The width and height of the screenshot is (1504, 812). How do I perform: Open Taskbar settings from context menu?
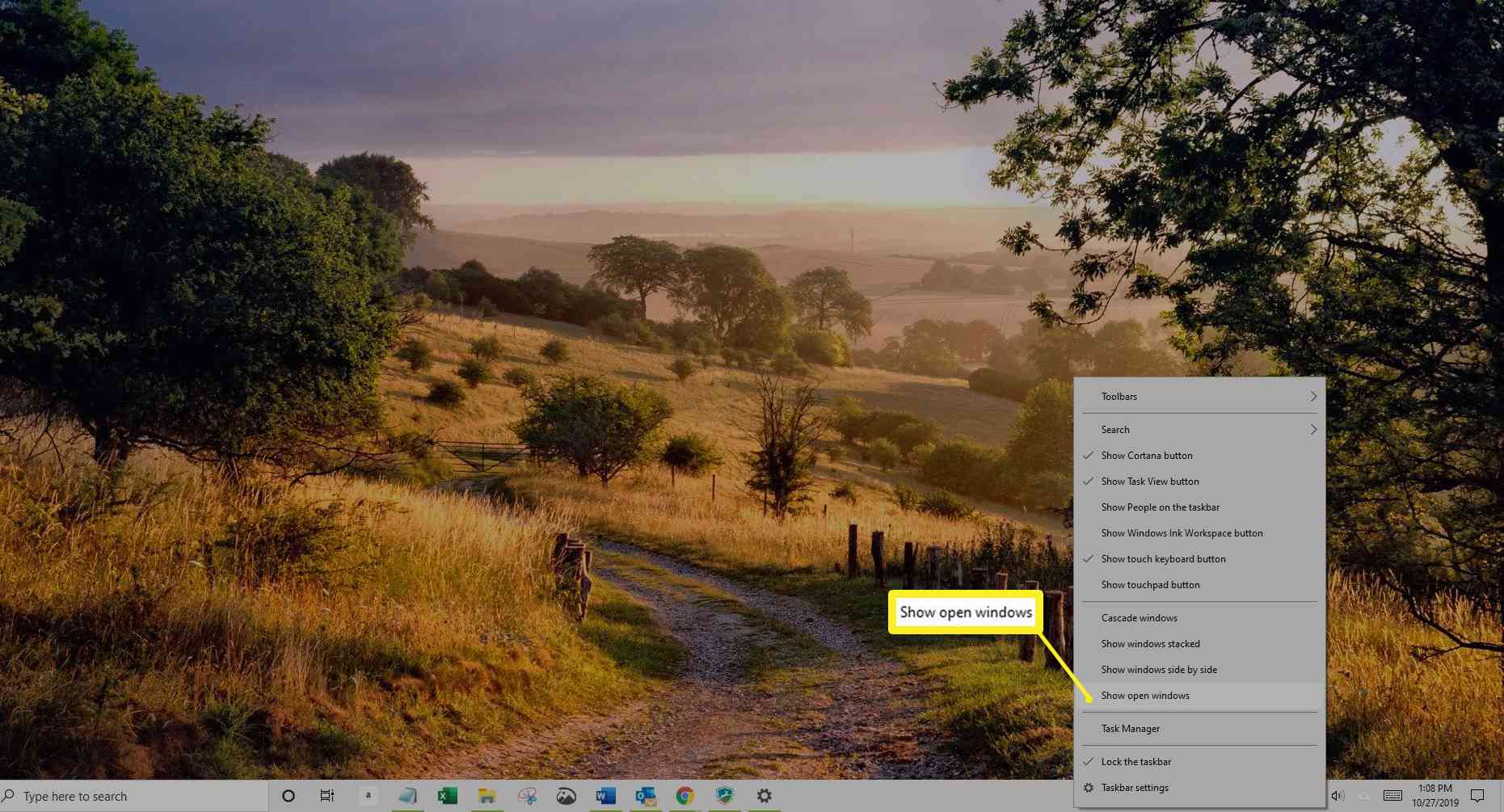click(x=1199, y=788)
